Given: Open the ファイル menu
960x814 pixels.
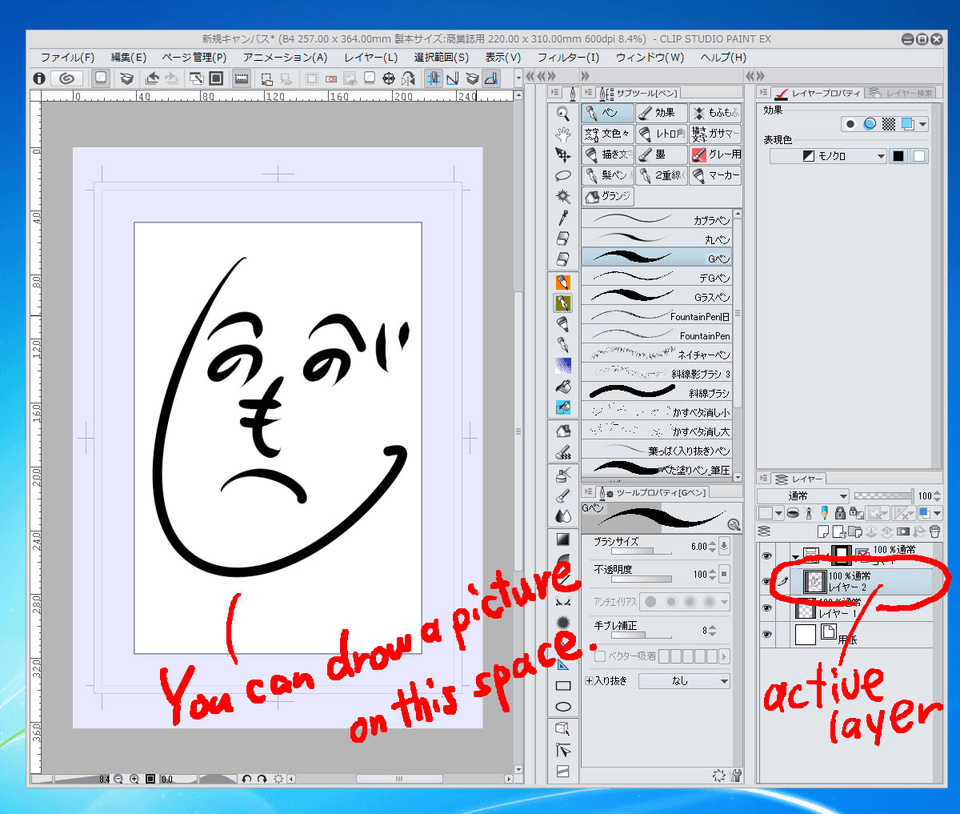Looking at the screenshot, I should coord(64,58).
